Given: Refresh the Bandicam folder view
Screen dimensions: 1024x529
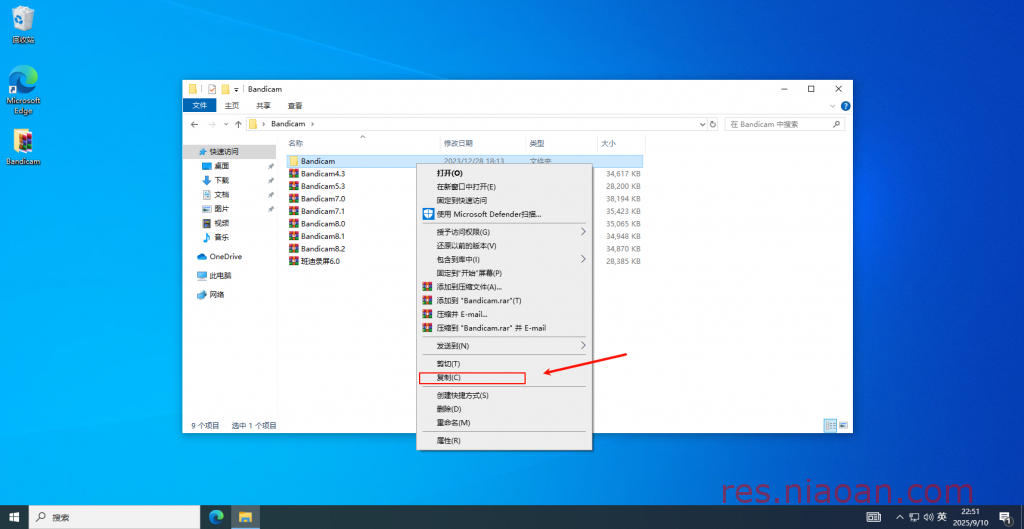Looking at the screenshot, I should [x=712, y=124].
